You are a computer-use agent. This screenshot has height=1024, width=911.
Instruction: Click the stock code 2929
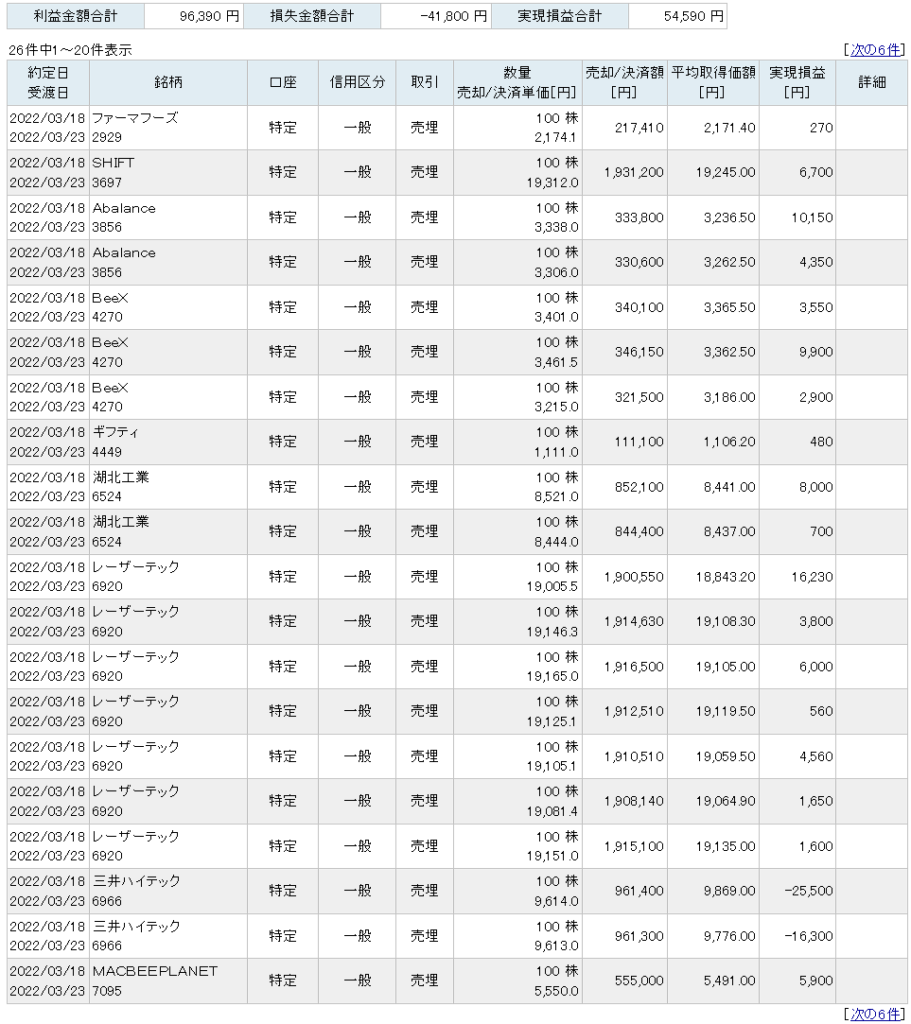point(107,138)
